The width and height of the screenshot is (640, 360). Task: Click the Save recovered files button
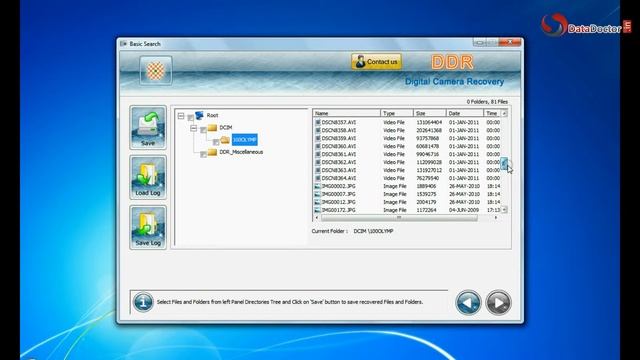[x=148, y=127]
